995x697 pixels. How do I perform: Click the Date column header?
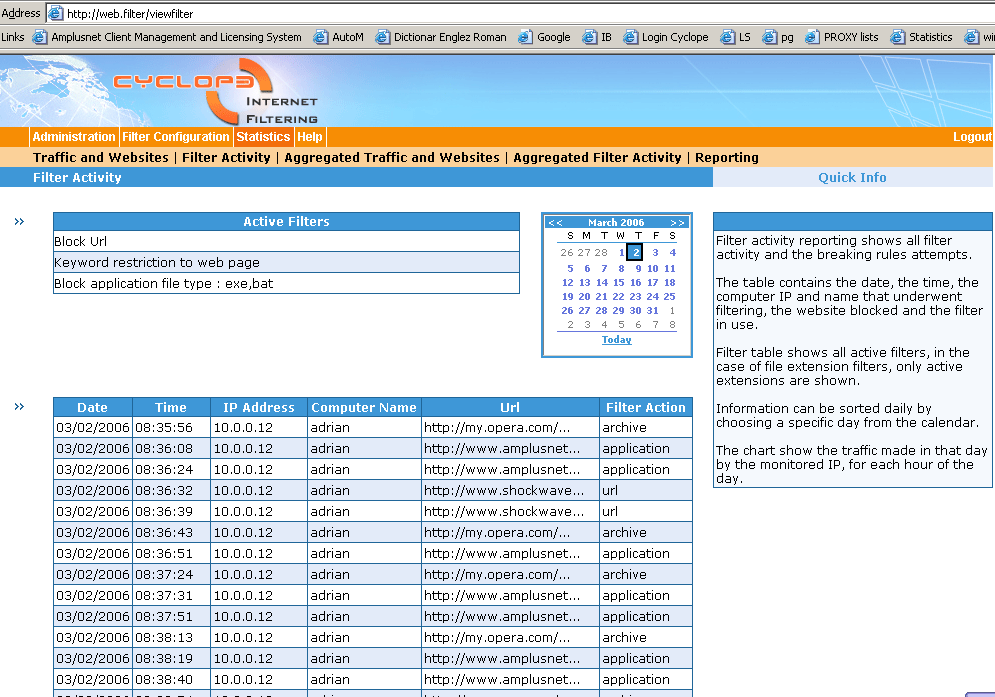click(93, 408)
